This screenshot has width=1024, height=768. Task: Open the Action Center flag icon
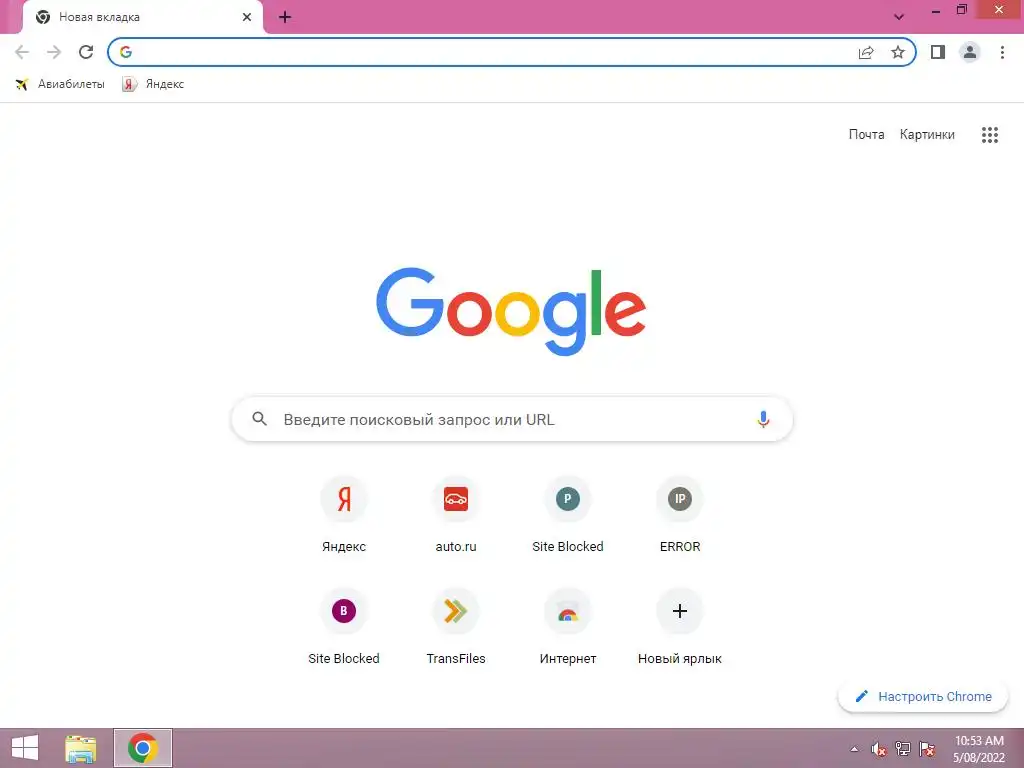coord(927,749)
